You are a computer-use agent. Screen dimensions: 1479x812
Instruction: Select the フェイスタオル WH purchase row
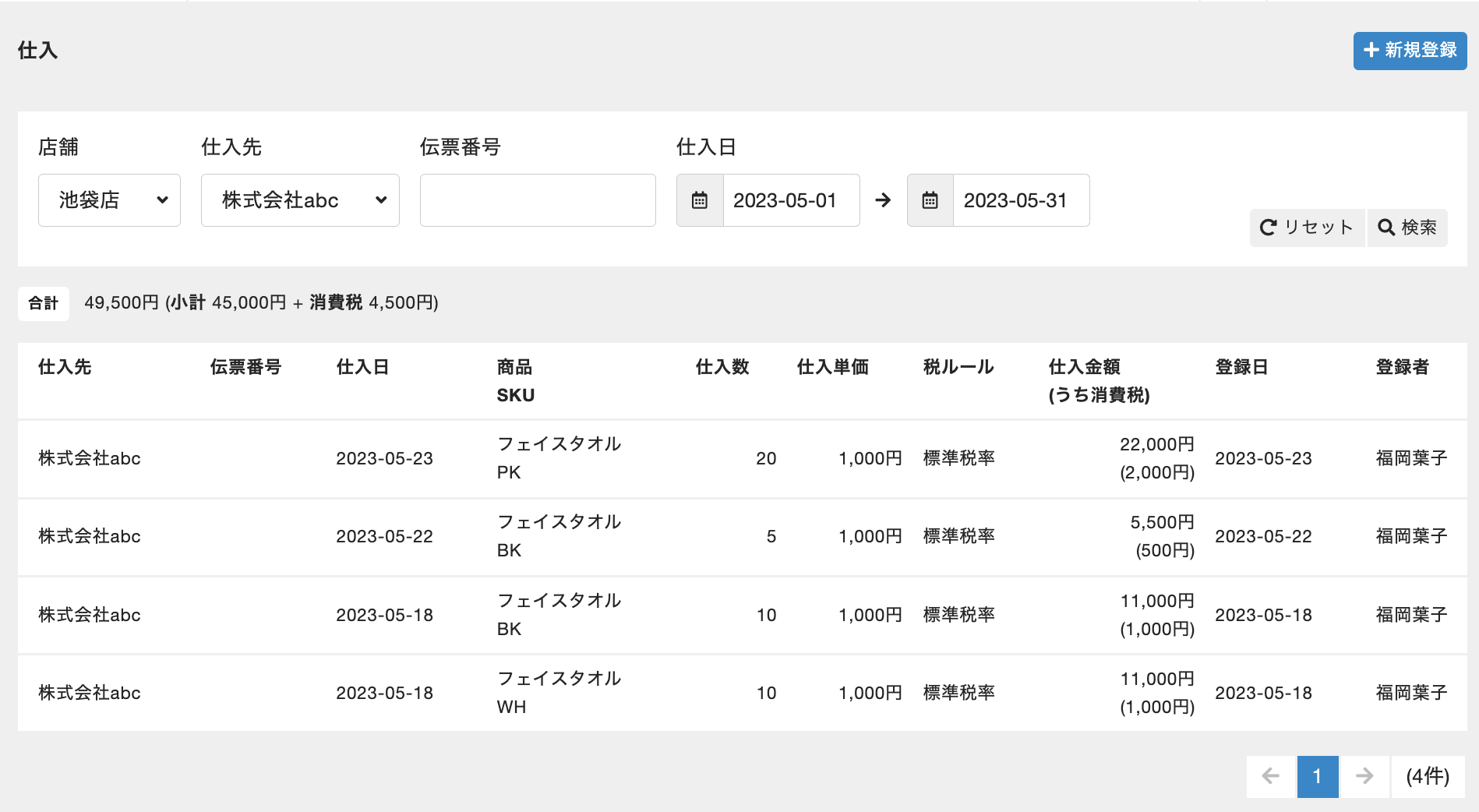(x=558, y=693)
